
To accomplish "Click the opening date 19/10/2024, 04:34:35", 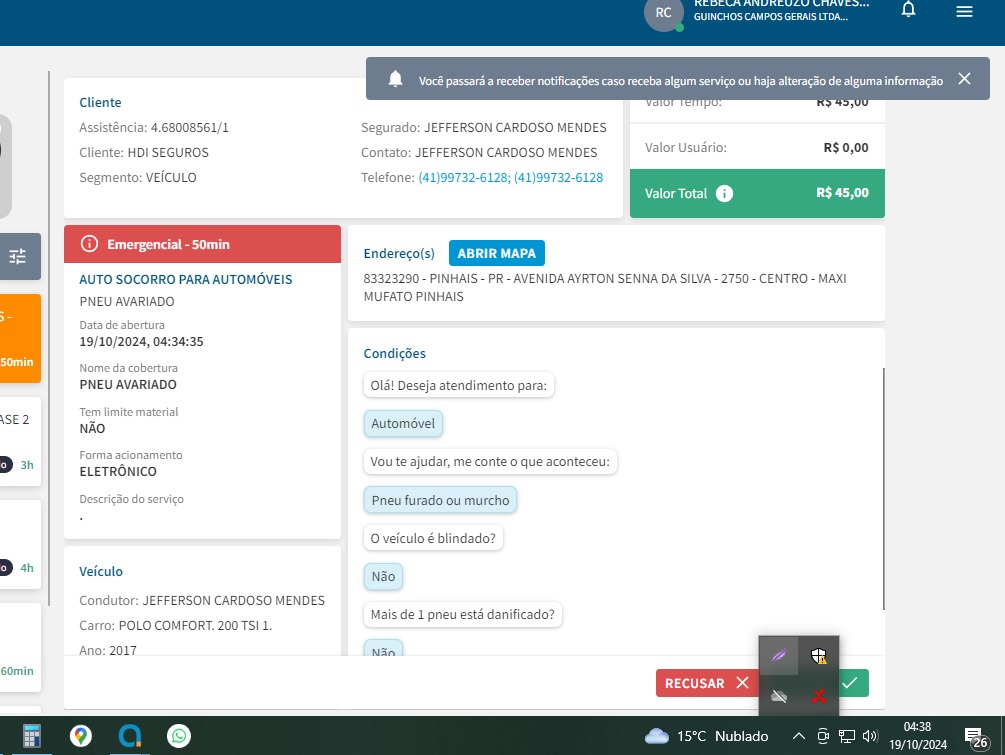I will coord(142,342).
